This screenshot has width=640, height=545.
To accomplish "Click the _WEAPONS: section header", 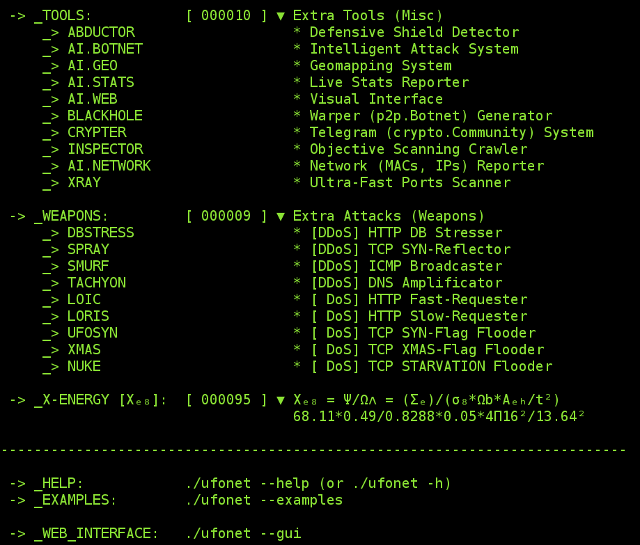I will (x=71, y=216).
